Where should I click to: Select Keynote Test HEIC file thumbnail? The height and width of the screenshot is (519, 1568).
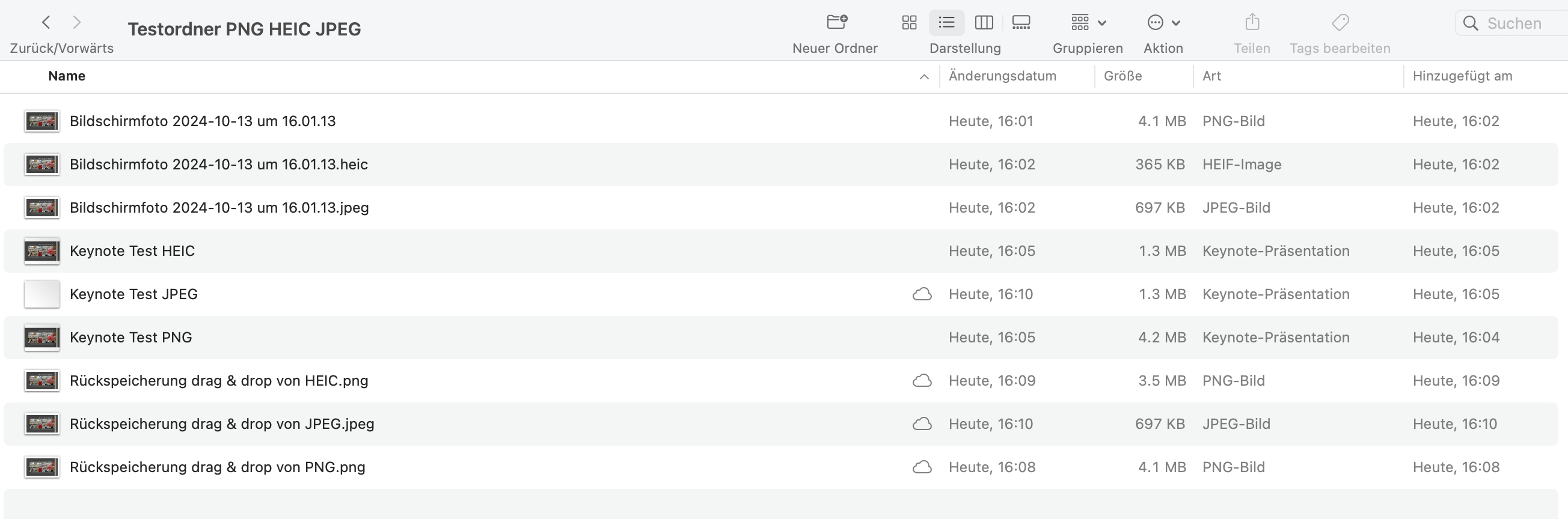click(42, 251)
